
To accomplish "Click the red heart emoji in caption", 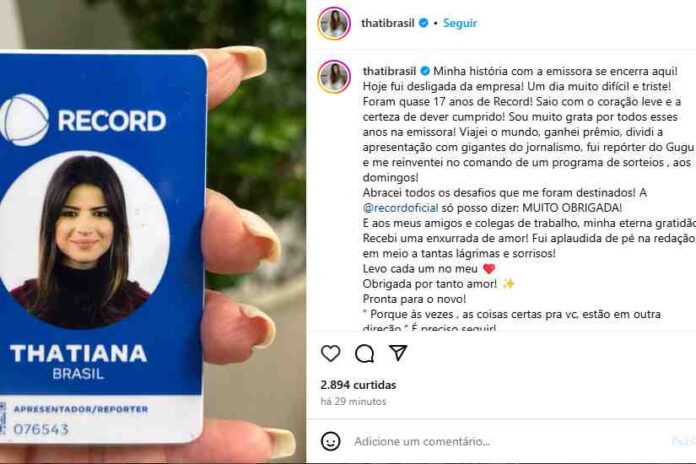I will 489,269.
